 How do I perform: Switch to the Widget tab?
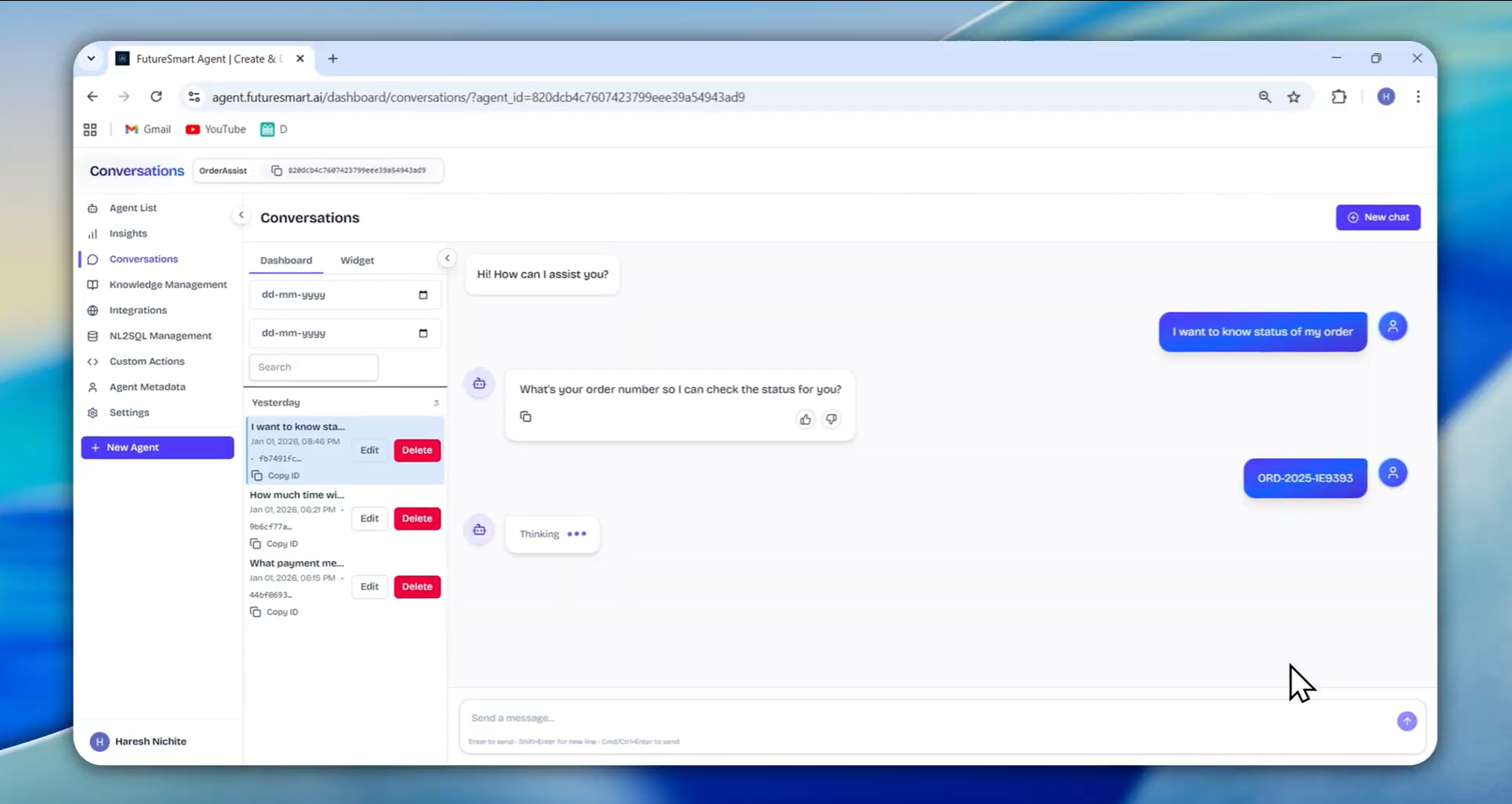[357, 260]
